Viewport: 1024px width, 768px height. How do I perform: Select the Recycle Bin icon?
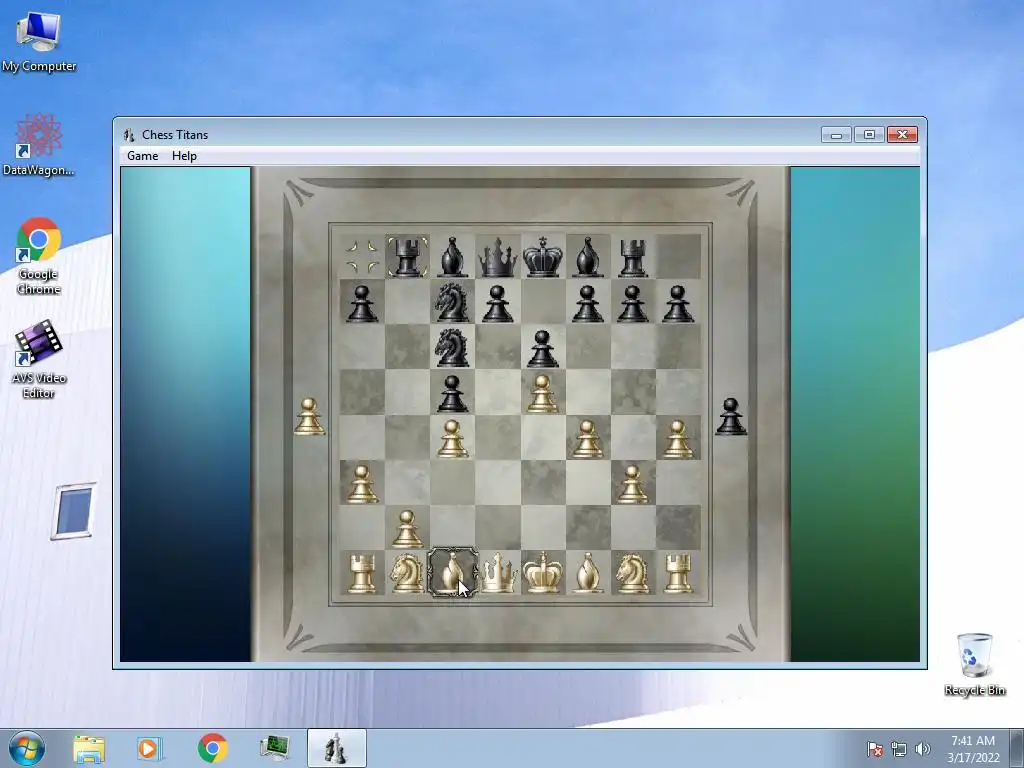click(x=974, y=664)
